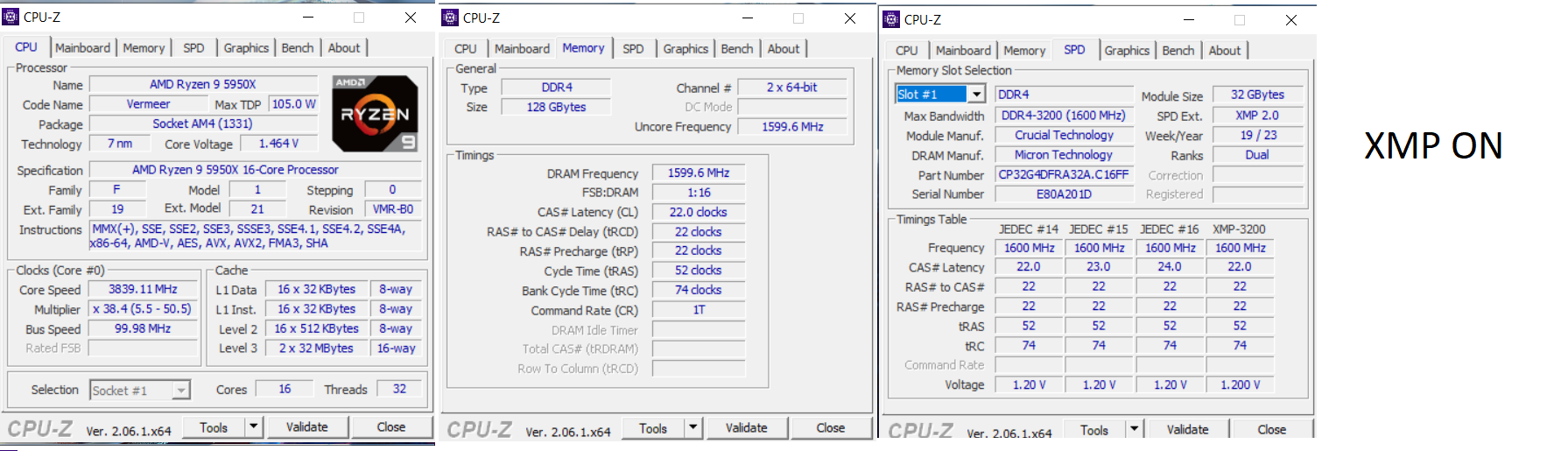Click Close button in left CPU-Z window

point(391,427)
